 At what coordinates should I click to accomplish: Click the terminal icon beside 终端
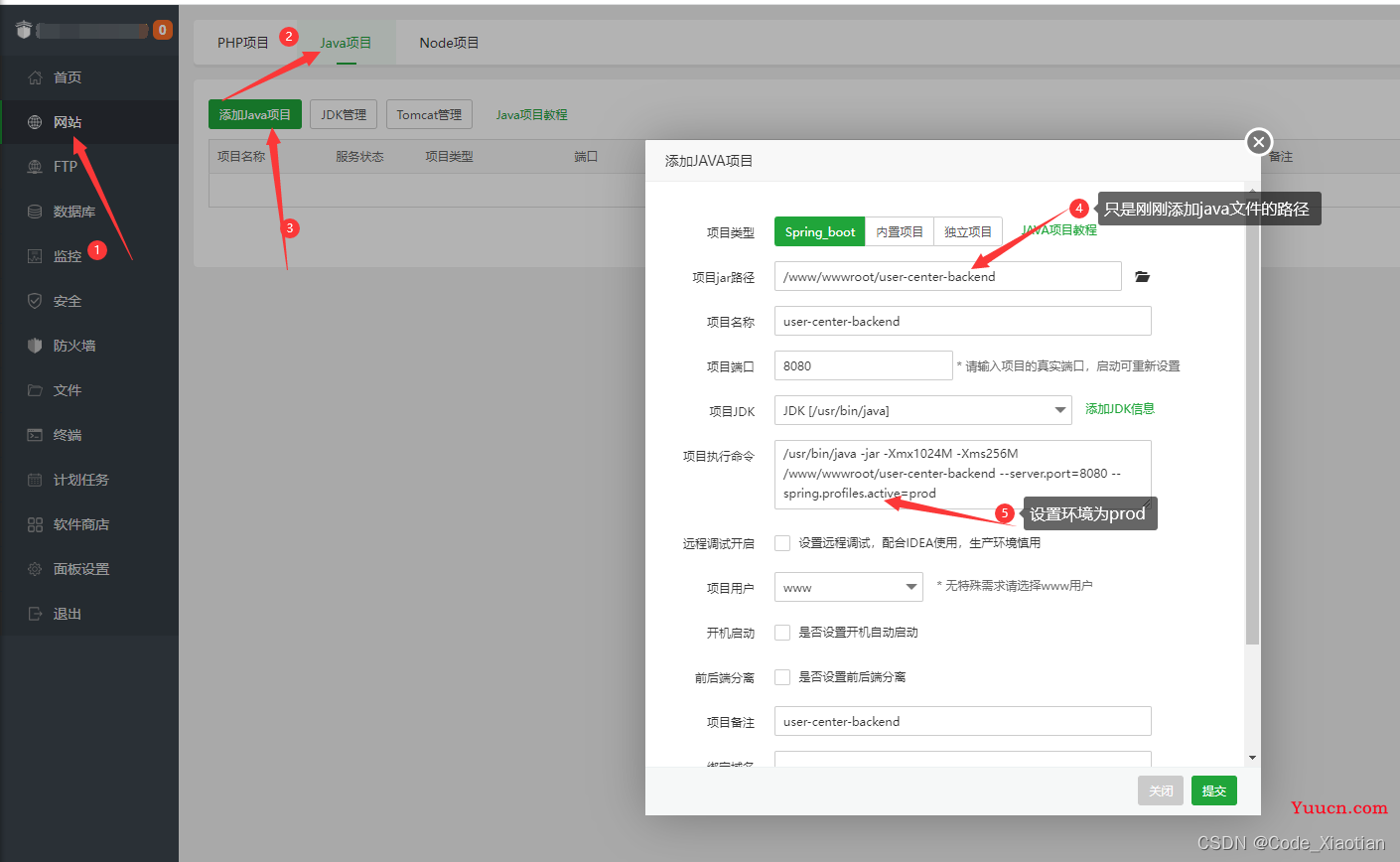[35, 435]
